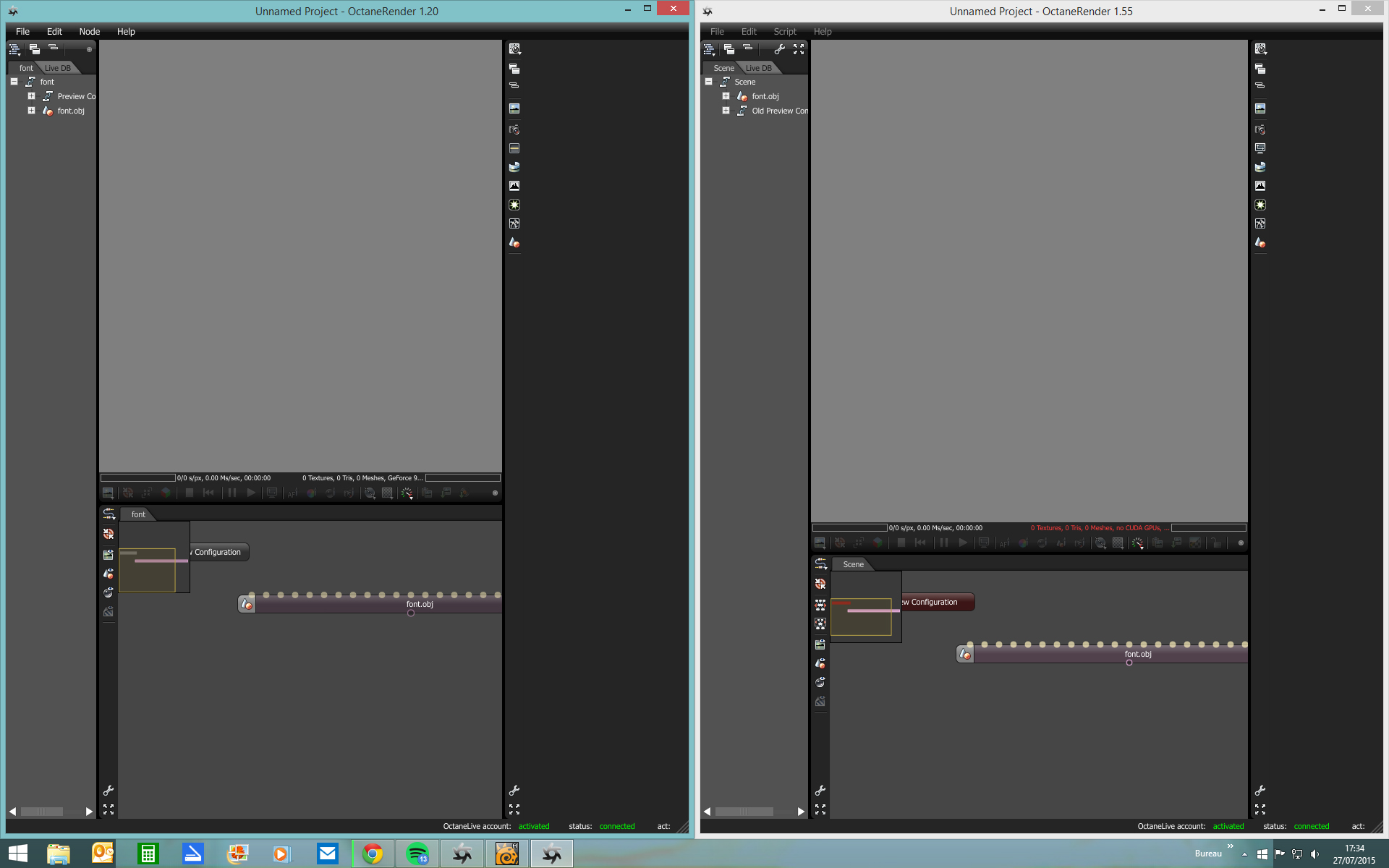This screenshot has width=1389, height=868.
Task: Toggle the material ball visibility icon in 1.20 graph sidebar
Action: [109, 592]
